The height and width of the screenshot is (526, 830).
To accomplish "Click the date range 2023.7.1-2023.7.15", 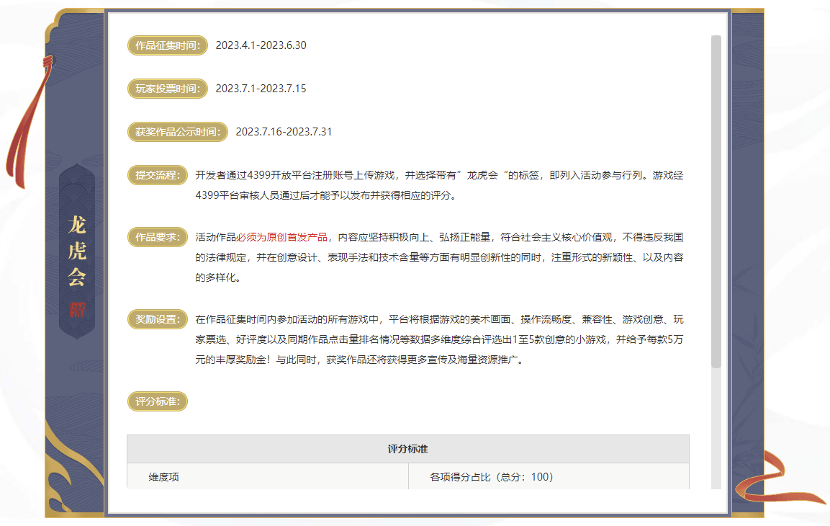I will coord(261,88).
